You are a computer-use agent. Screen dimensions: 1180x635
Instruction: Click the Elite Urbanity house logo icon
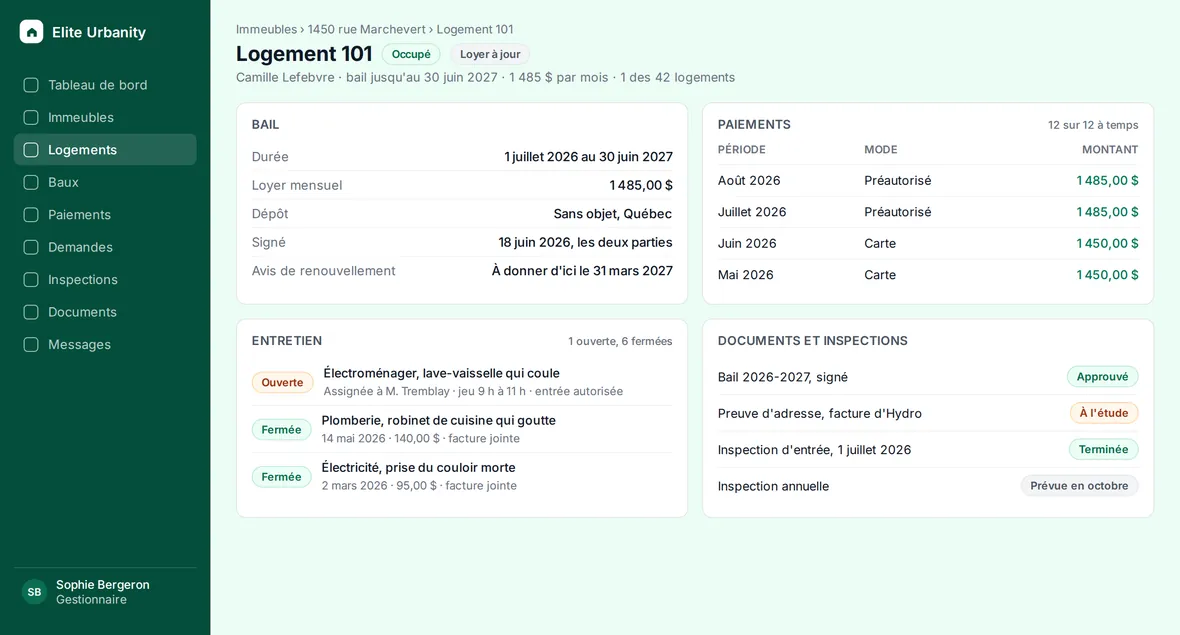pos(31,32)
